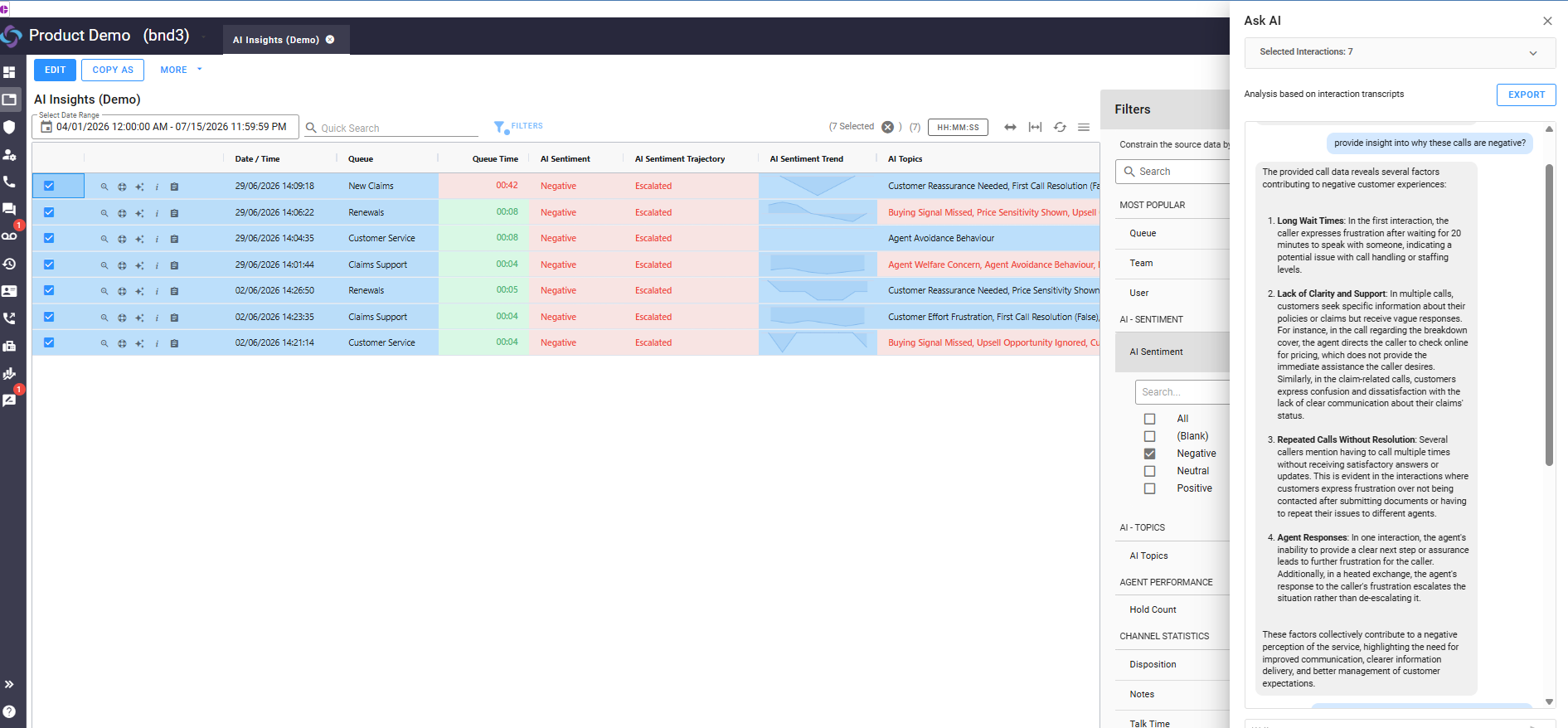This screenshot has width=1568, height=728.
Task: Expand the Disposition filter section
Action: (x=1172, y=665)
